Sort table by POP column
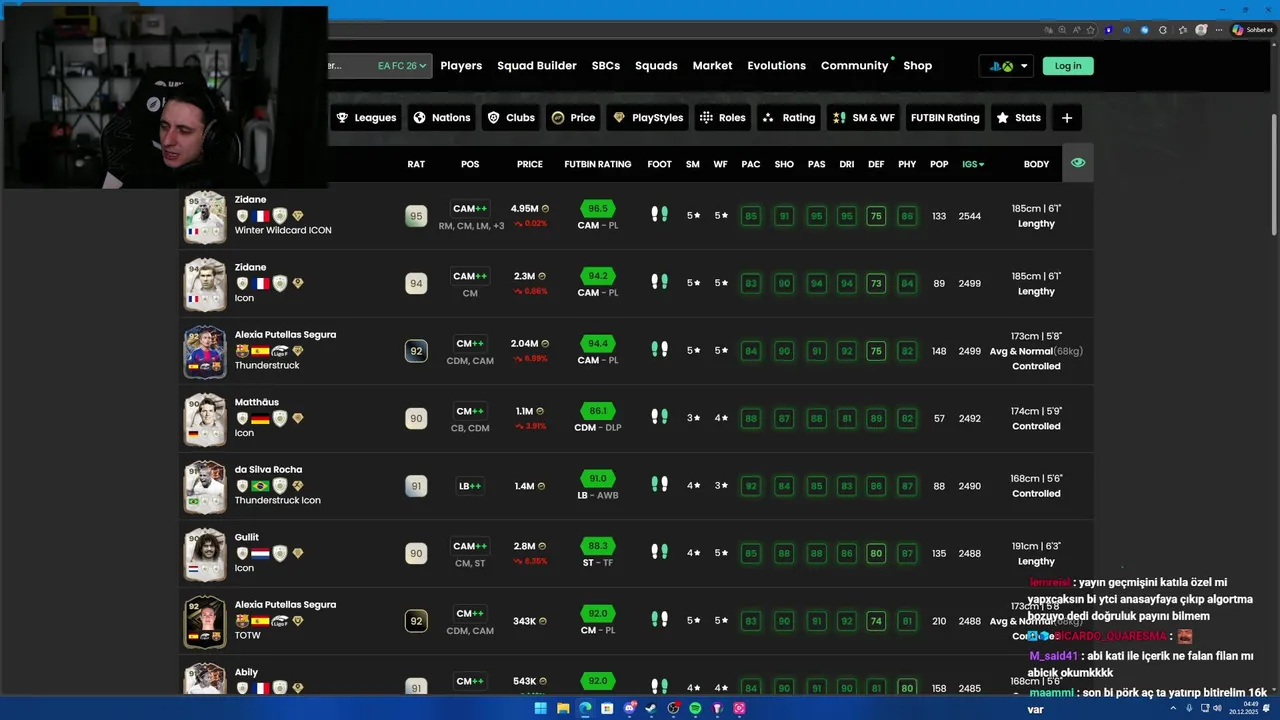1280x720 pixels. pos(939,164)
